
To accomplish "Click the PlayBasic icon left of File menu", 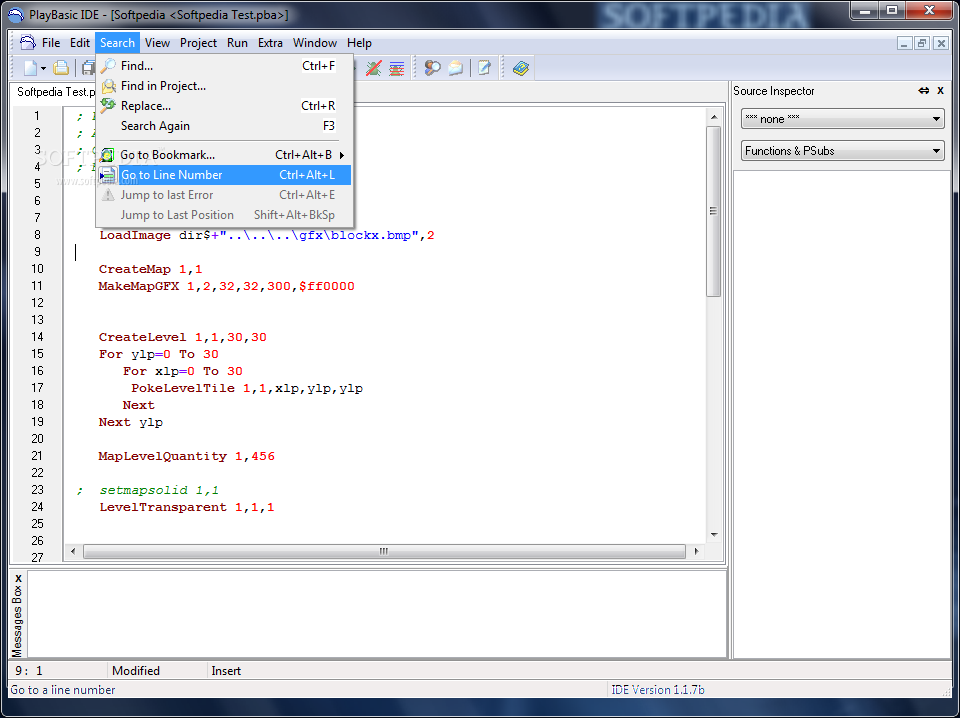I will (28, 42).
